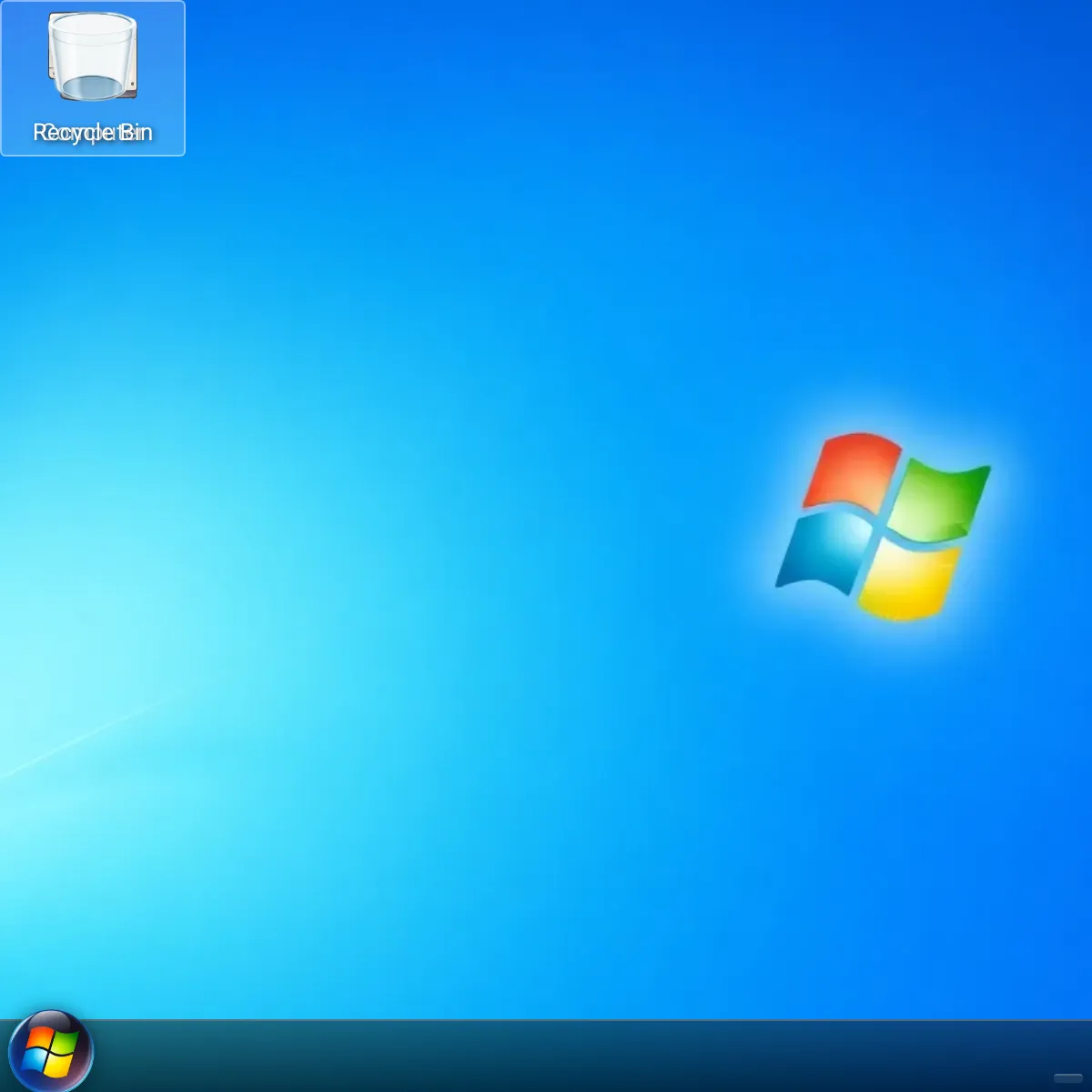Screen dimensions: 1092x1092
Task: Open Start to reveal the programs menu
Action: coord(52,1051)
